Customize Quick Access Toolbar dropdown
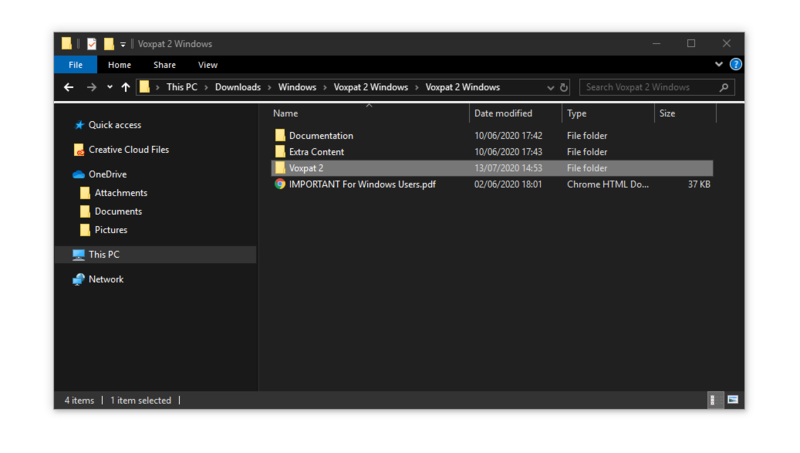 point(123,44)
